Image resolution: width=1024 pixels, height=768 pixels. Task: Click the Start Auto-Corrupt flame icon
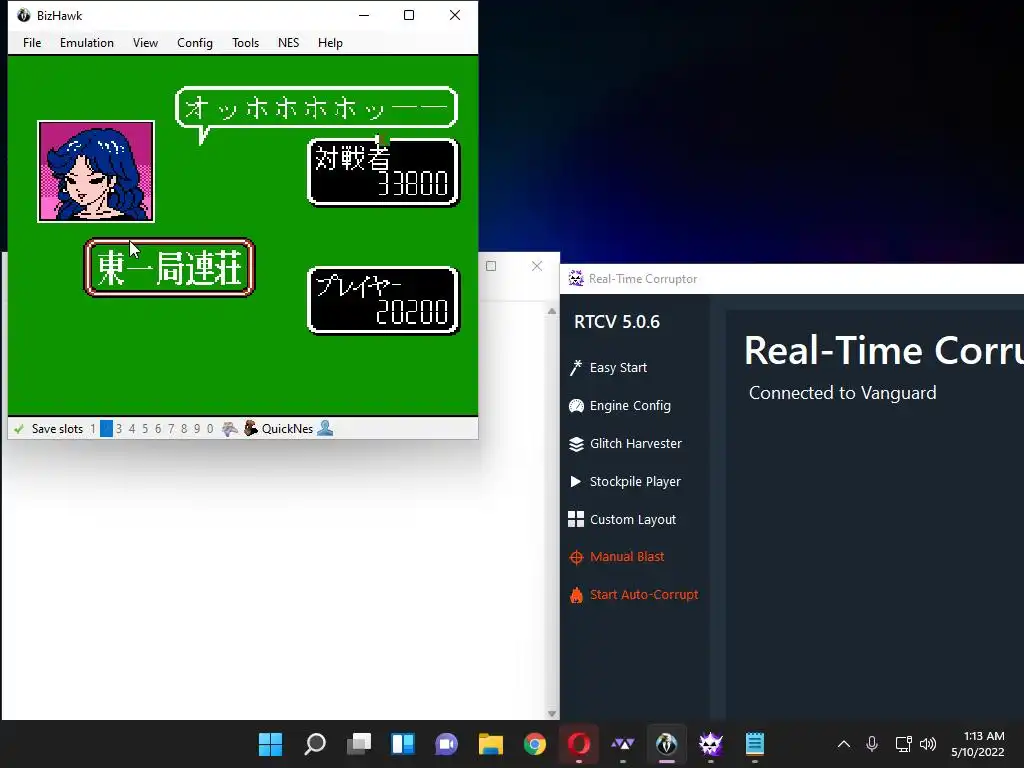coord(576,594)
